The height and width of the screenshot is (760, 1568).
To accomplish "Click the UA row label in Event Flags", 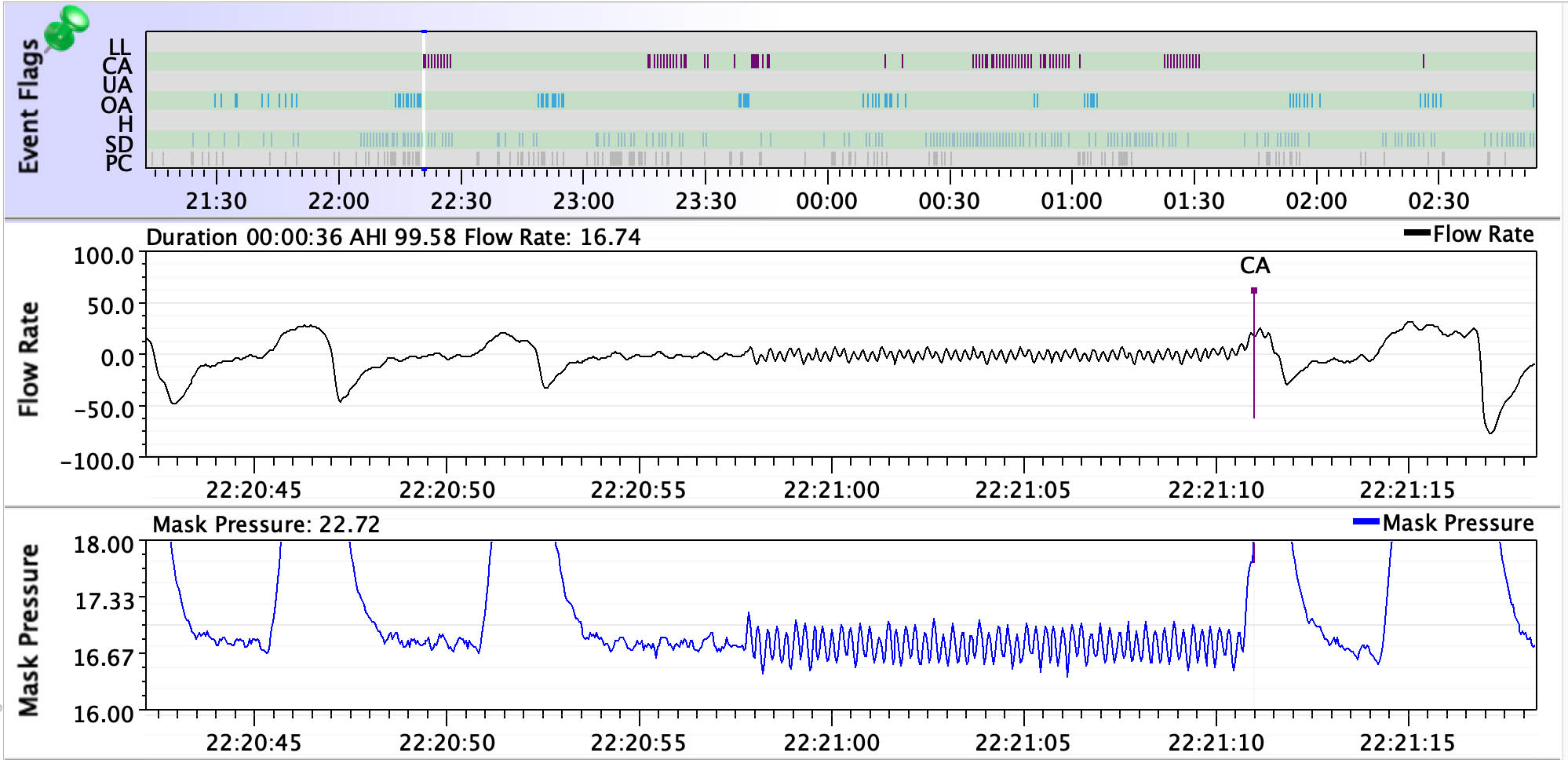I will pyautogui.click(x=118, y=85).
